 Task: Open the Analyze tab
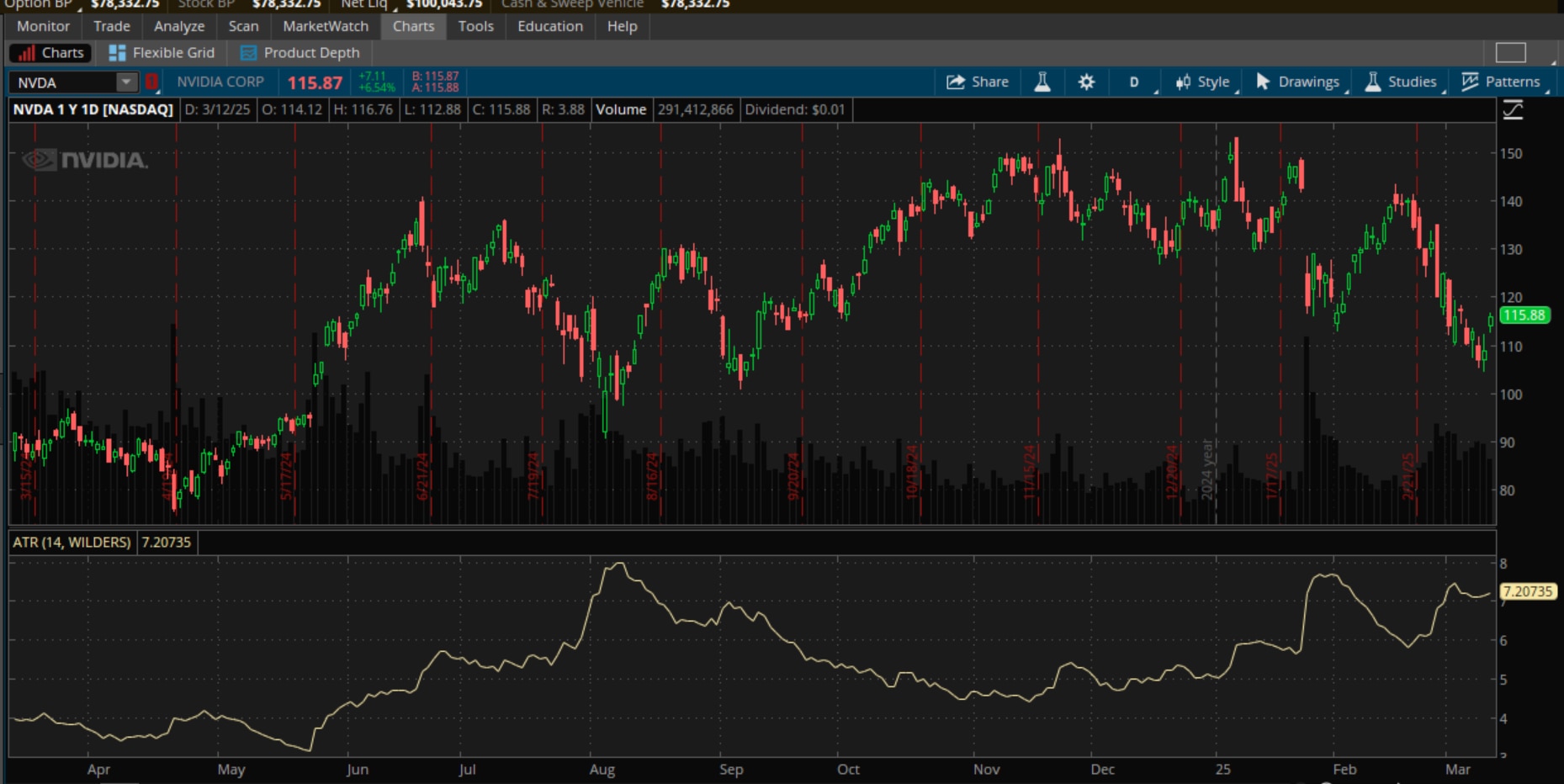point(179,26)
